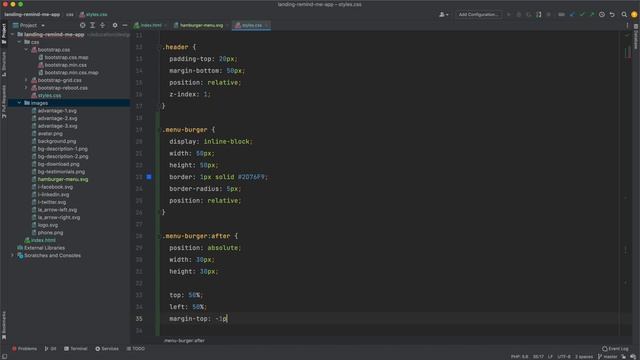Click lock read-only icon in status bar

click(624, 356)
